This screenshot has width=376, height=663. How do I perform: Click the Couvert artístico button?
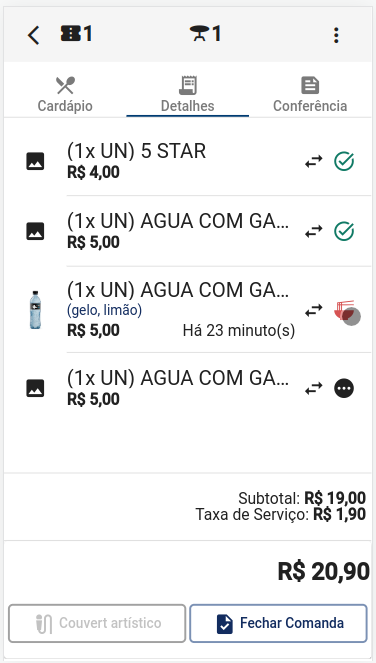tap(97, 623)
